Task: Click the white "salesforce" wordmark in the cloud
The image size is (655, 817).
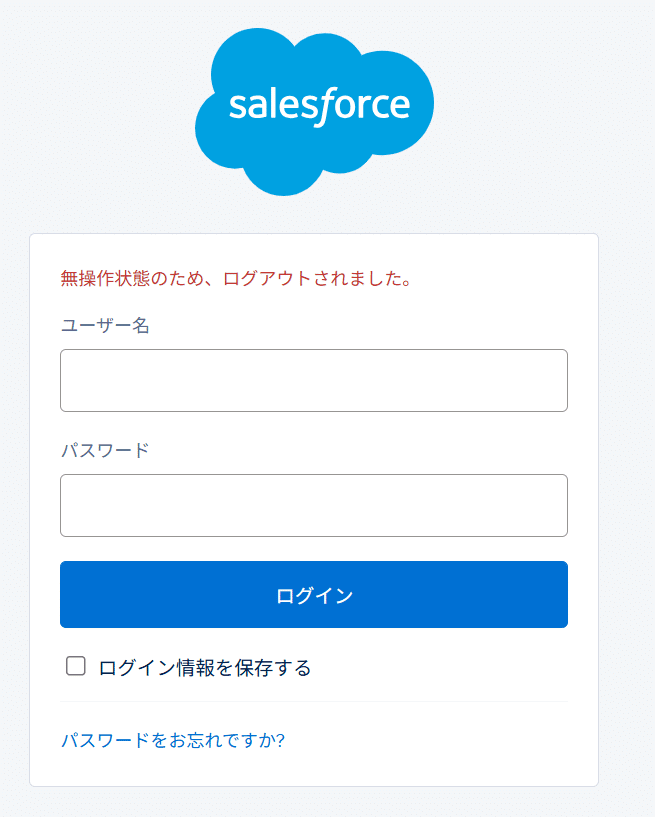Action: tap(319, 105)
